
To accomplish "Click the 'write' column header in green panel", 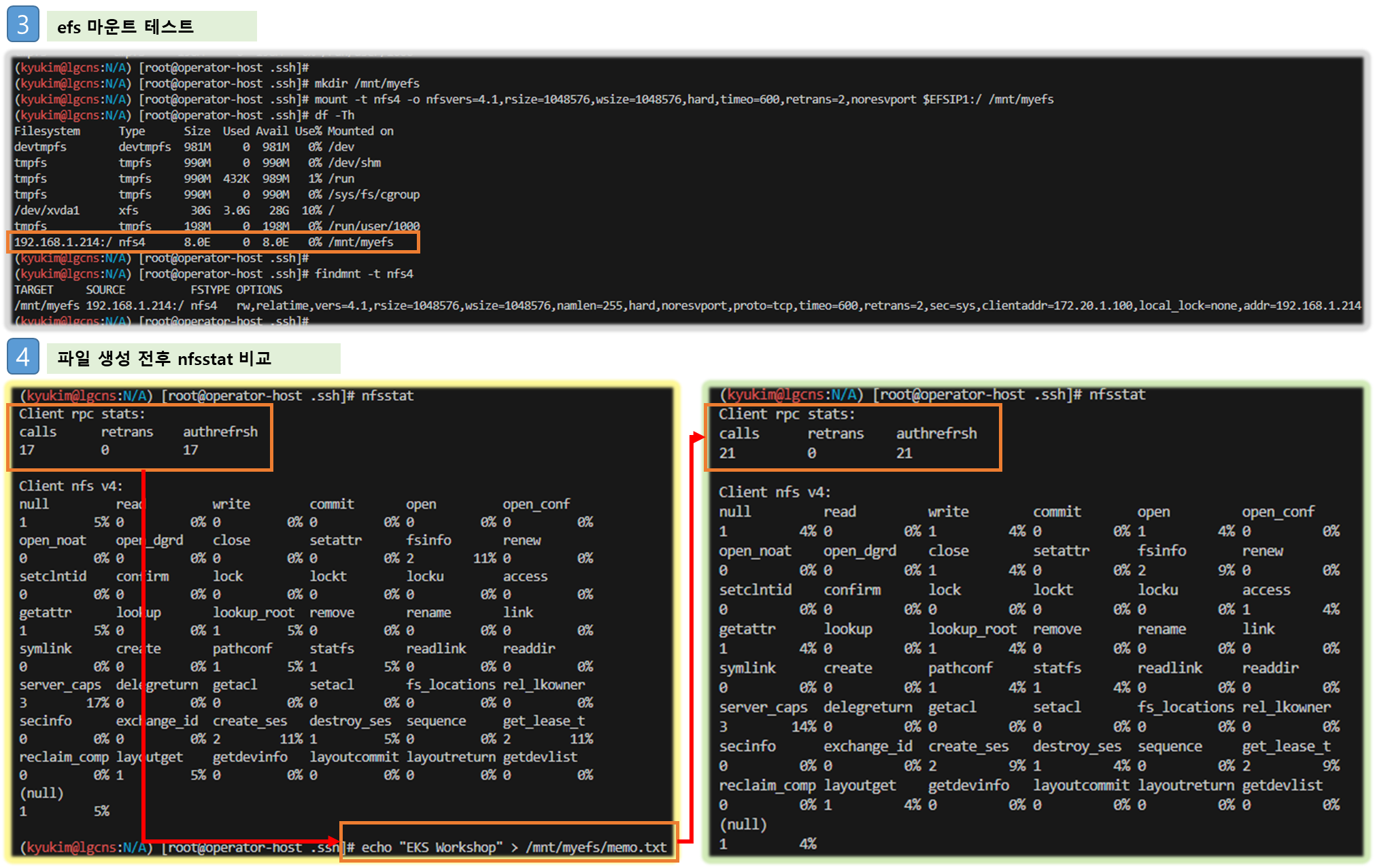I will pos(948,512).
